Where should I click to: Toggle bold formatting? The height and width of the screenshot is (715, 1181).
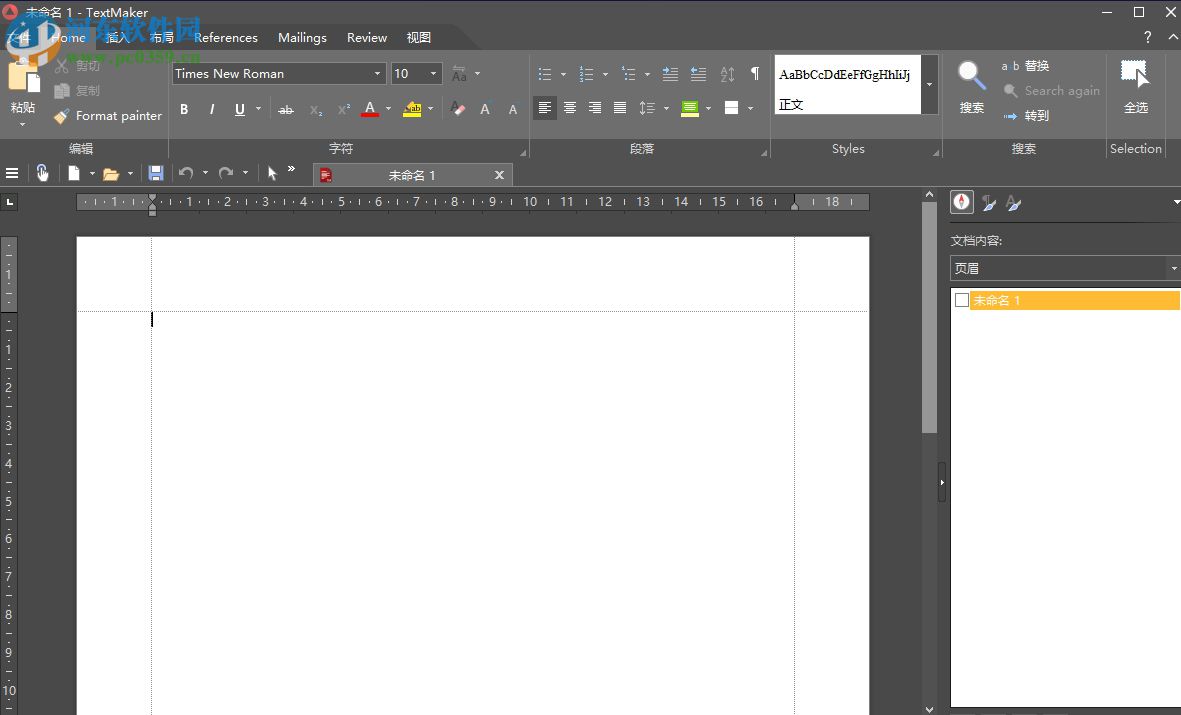185,109
